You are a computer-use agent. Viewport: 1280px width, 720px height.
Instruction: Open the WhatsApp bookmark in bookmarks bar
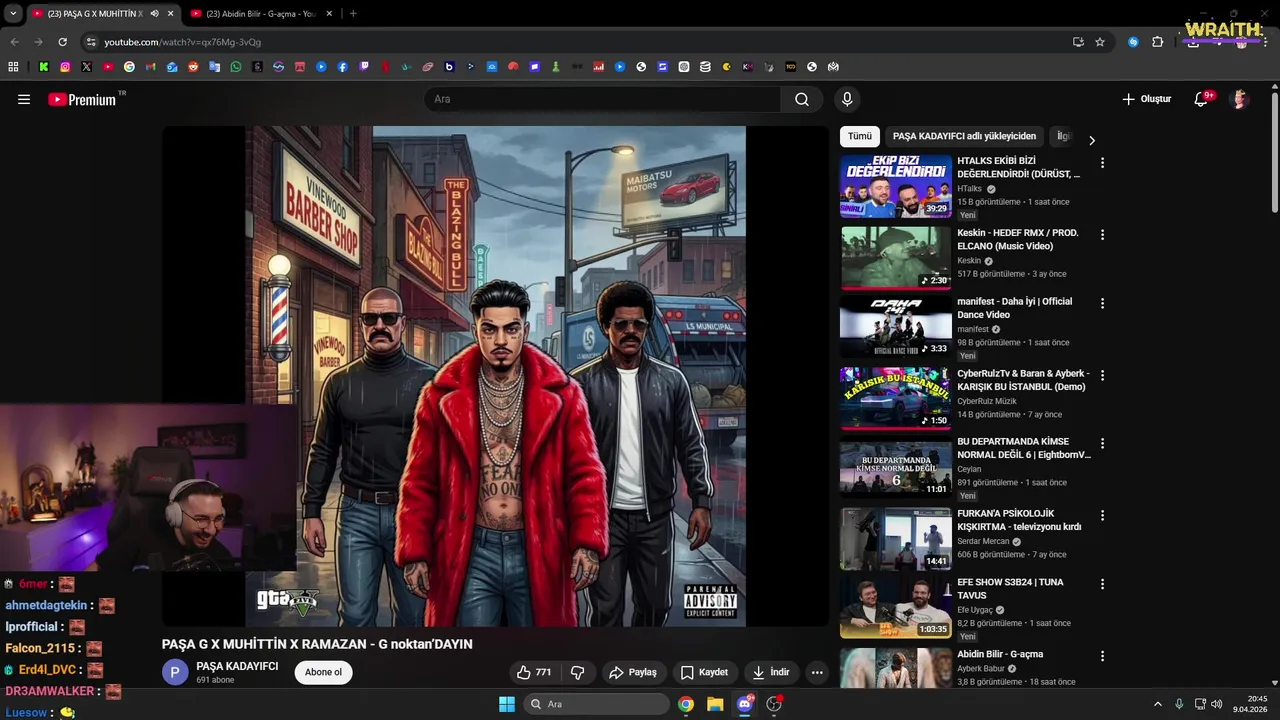236,67
